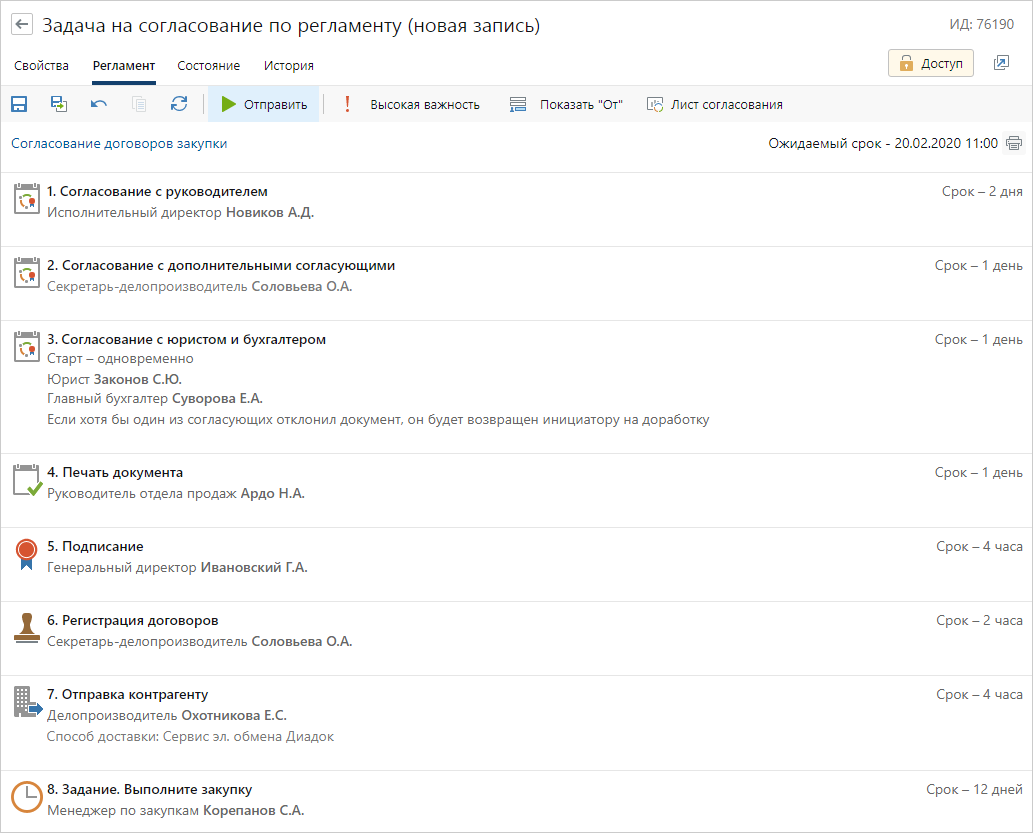Click the back arrow next to the title
The width and height of the screenshot is (1033, 833).
tap(22, 26)
